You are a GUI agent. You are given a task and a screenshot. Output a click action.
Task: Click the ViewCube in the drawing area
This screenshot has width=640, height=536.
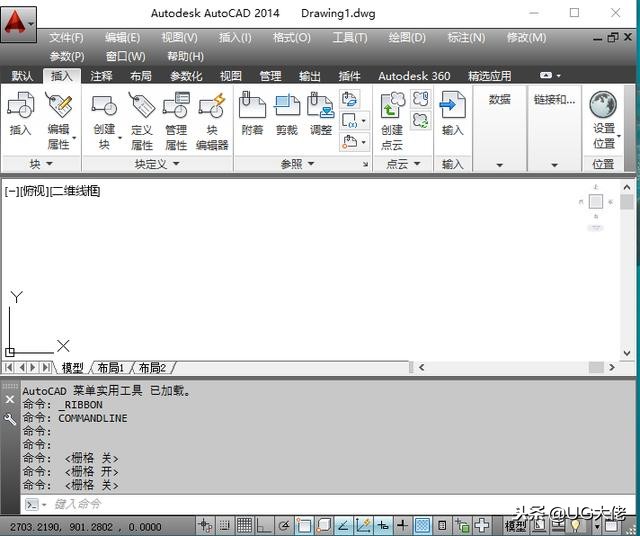[596, 202]
